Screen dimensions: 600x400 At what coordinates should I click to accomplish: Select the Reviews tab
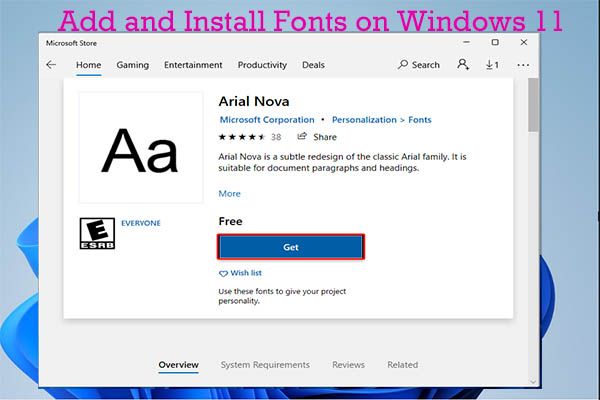point(348,365)
